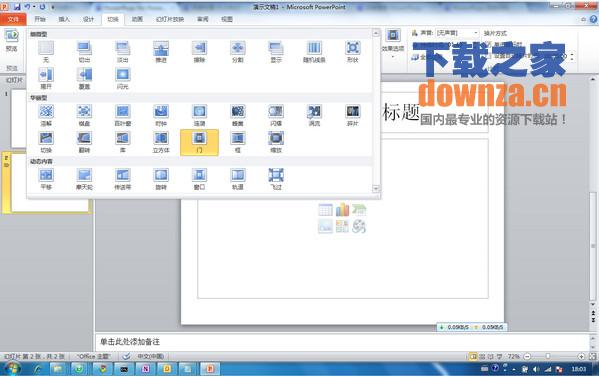This screenshot has height=377, width=599.
Task: Save the presentation from quick access toolbar
Action: (x=17, y=7)
